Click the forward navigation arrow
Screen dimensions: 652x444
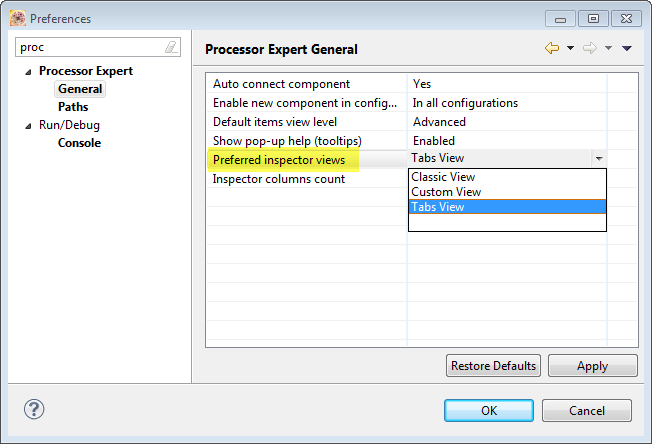point(591,48)
